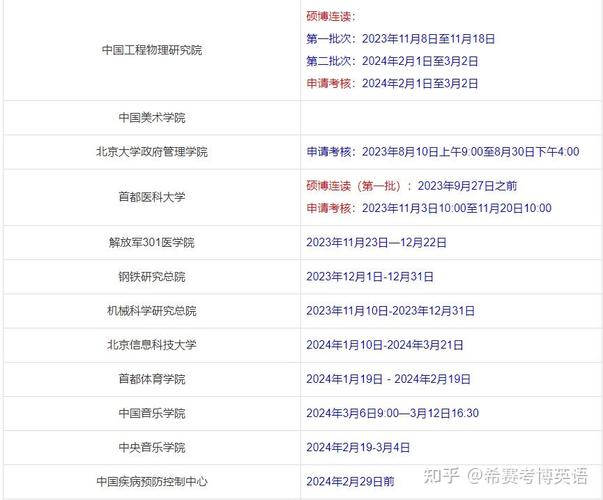Select the cell 中央音乐学院
This screenshot has height=500, width=603.
point(152,448)
